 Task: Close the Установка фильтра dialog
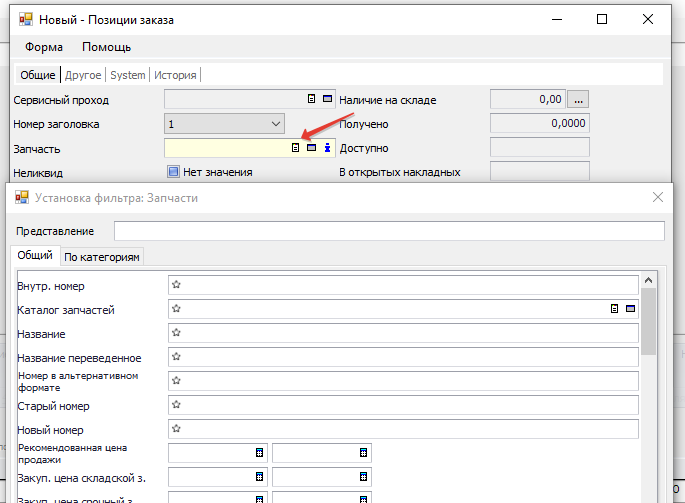(x=657, y=198)
